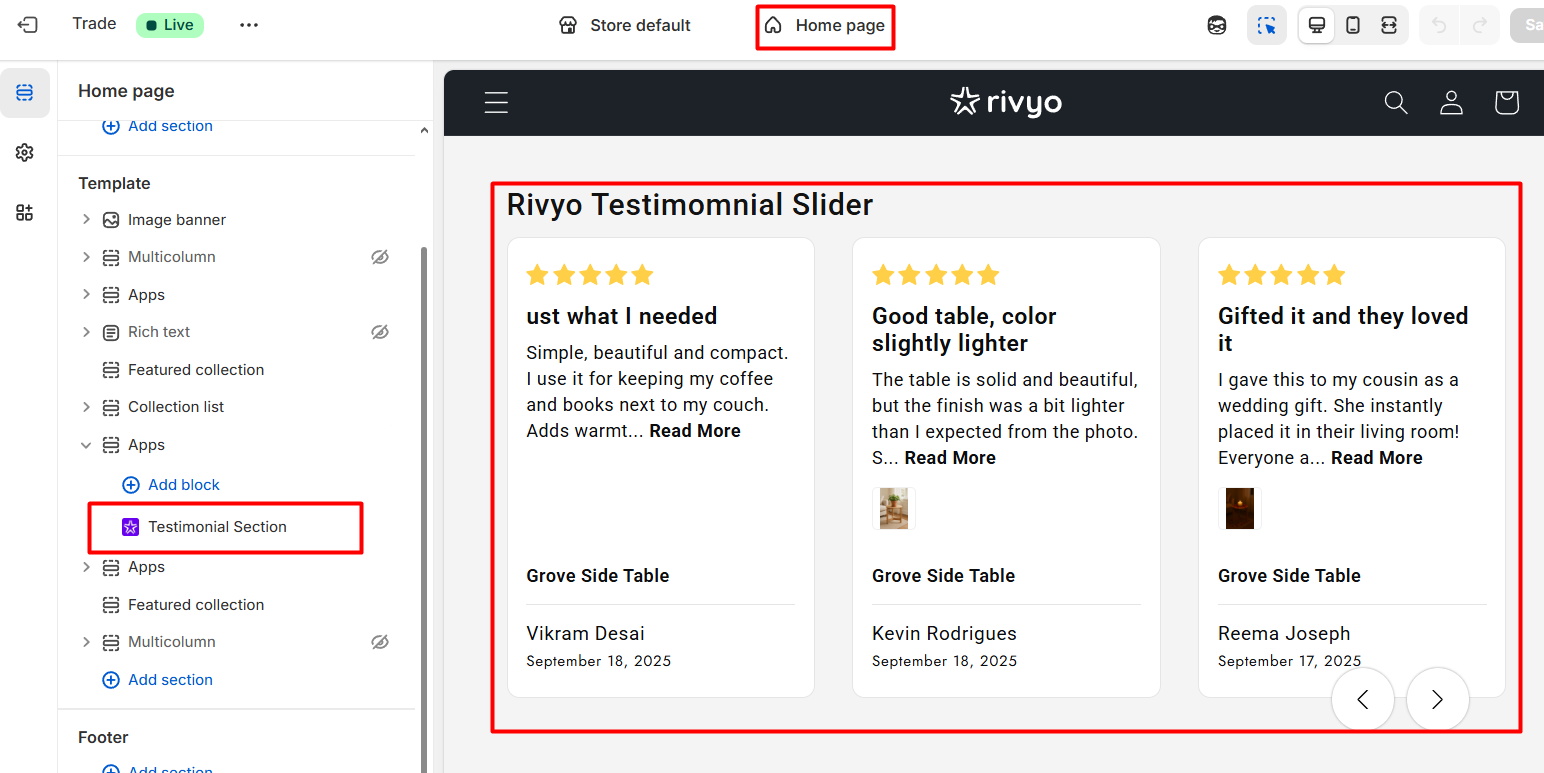
Task: Expand the last Multicolumn section
Action: click(x=86, y=642)
